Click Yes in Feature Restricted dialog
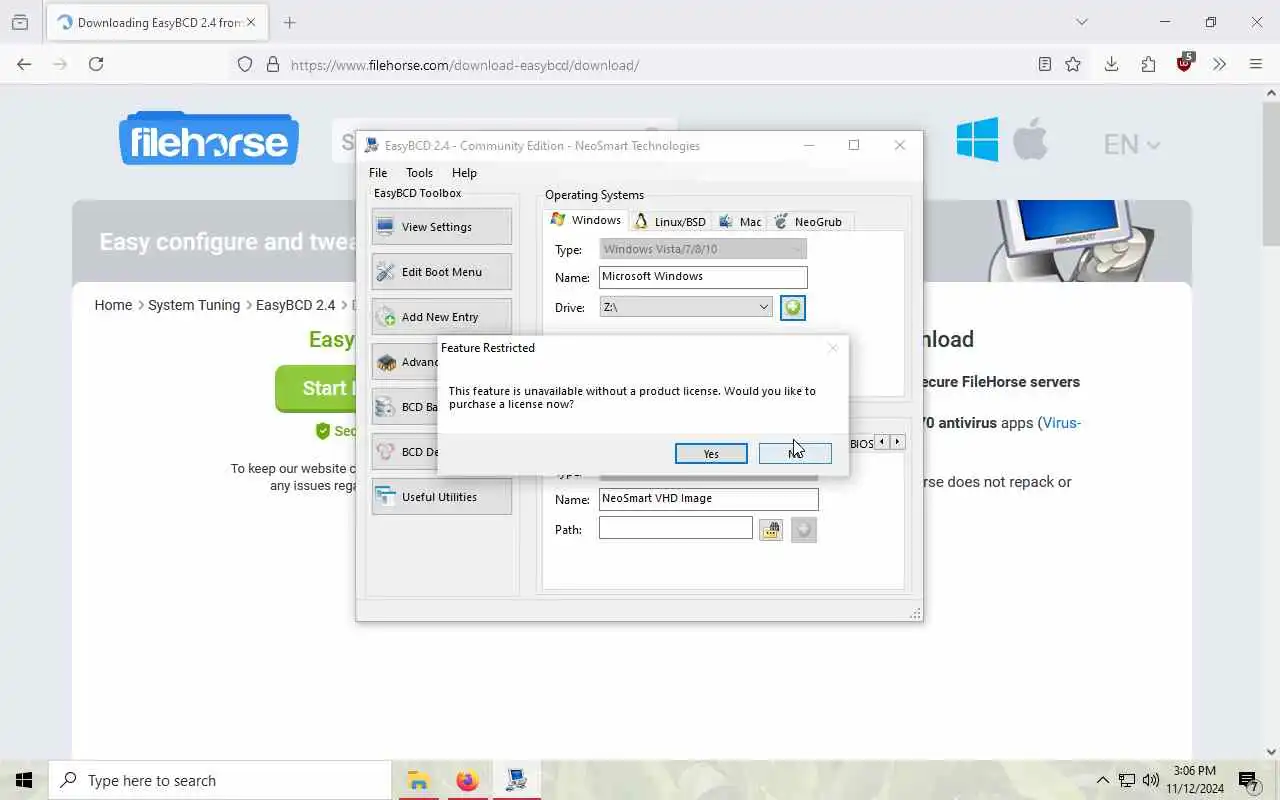The width and height of the screenshot is (1280, 800). coord(711,454)
